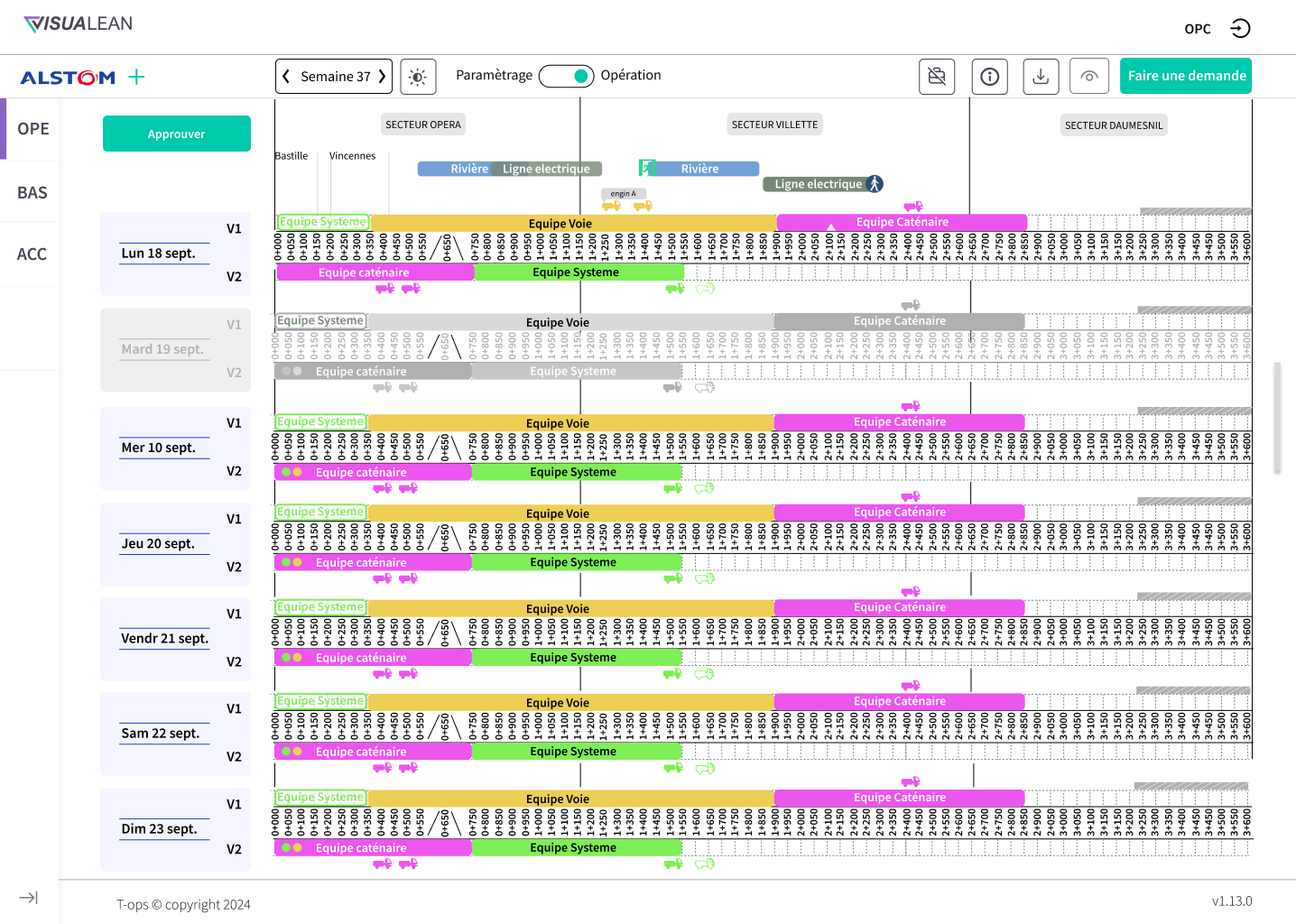The width and height of the screenshot is (1296, 924).
Task: Expand the sidebar with arrow icon
Action: [29, 898]
